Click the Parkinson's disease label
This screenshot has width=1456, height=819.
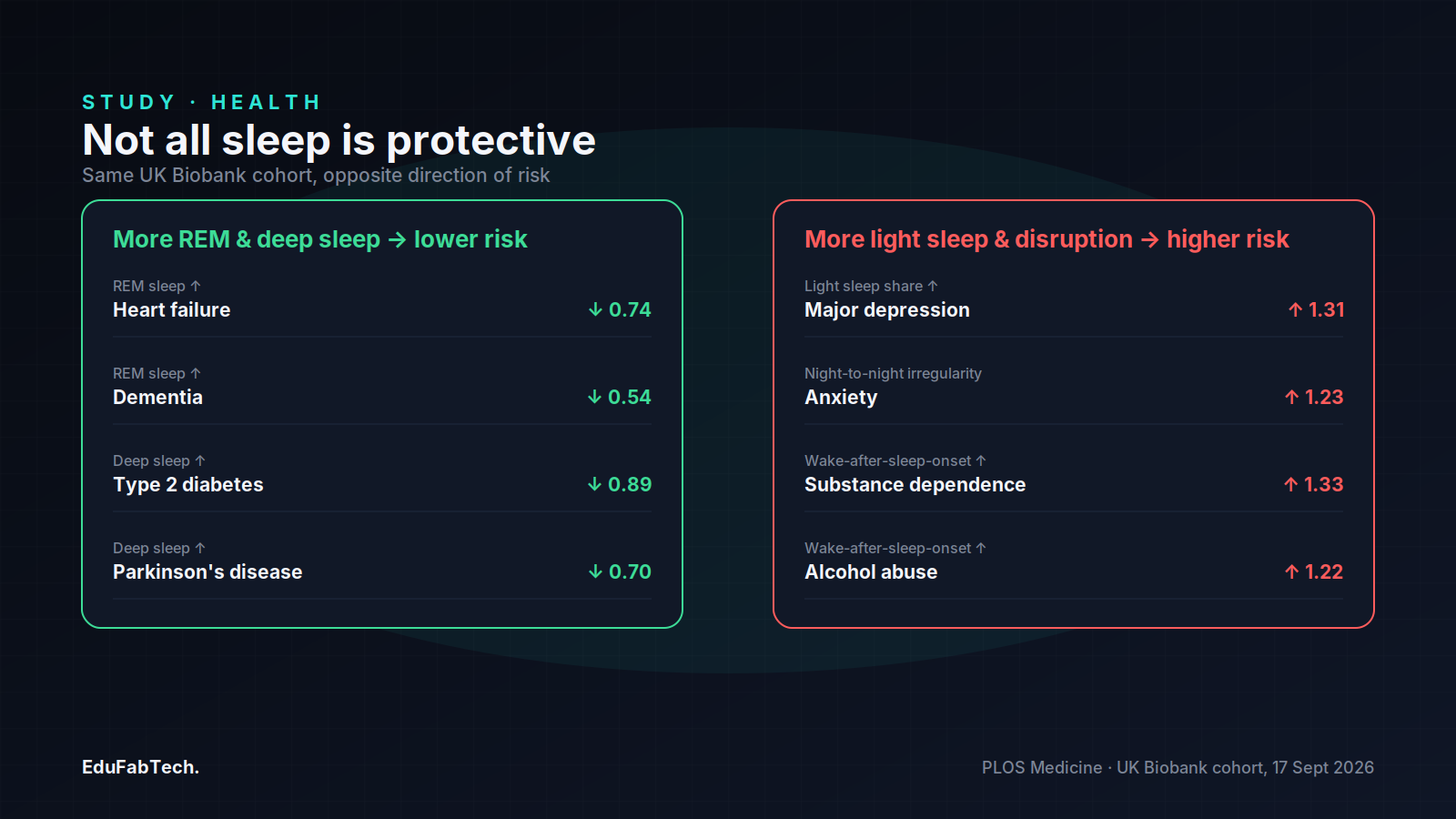point(207,571)
